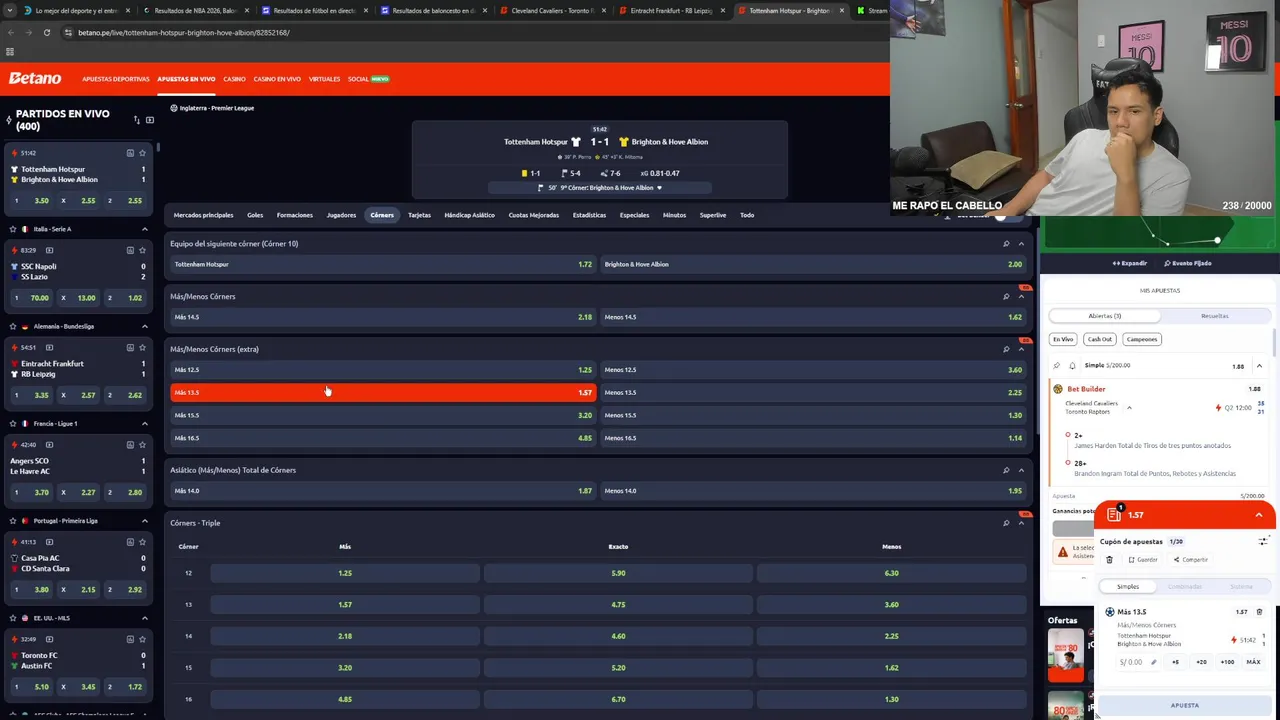Favorite the Angers SCO match star
The width and height of the screenshot is (1280, 720).
(142, 445)
